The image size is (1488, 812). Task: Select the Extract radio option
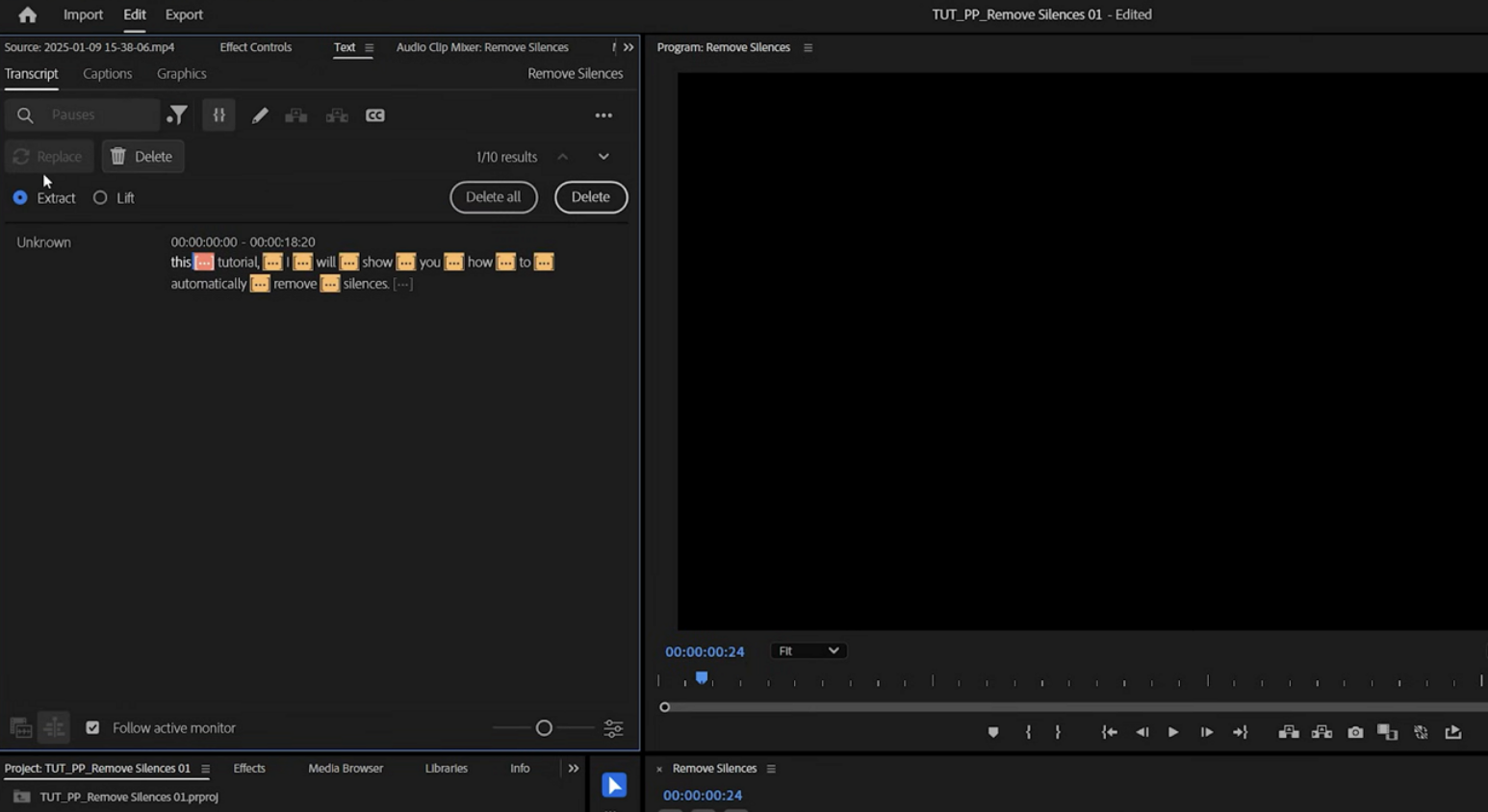click(x=20, y=197)
